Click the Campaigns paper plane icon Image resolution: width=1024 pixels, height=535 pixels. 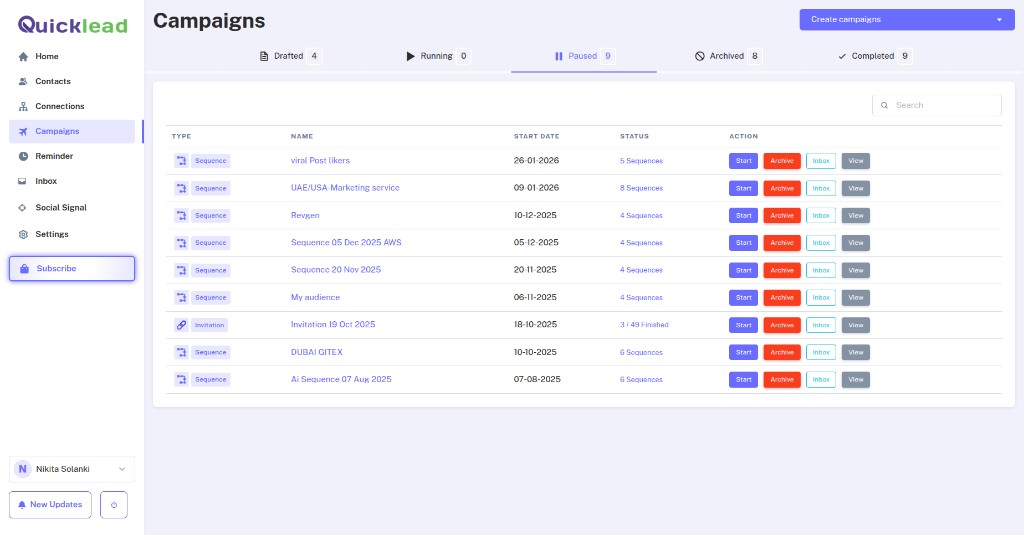click(24, 131)
